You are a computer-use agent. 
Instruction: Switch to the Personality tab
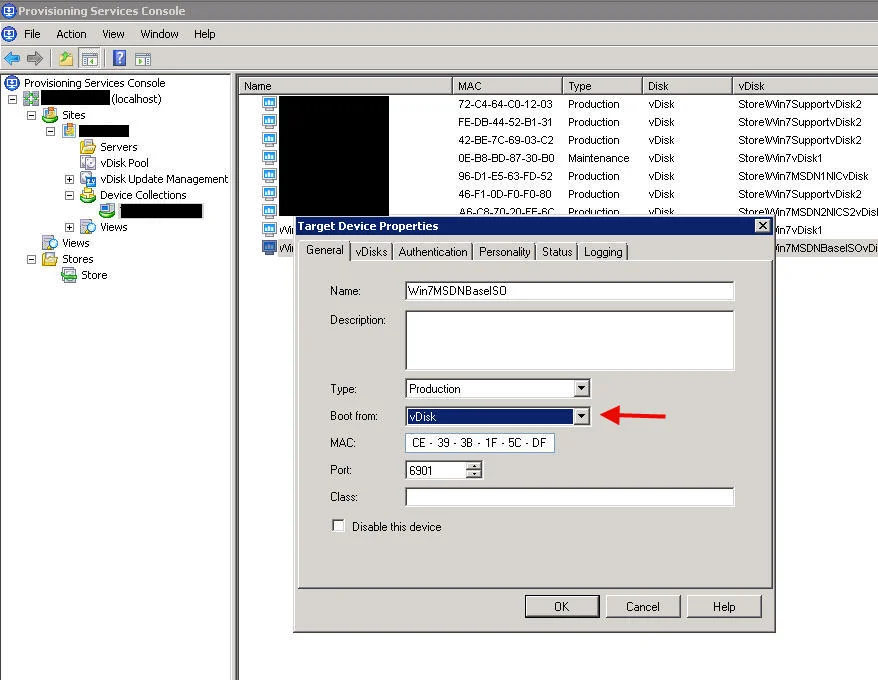(x=504, y=252)
